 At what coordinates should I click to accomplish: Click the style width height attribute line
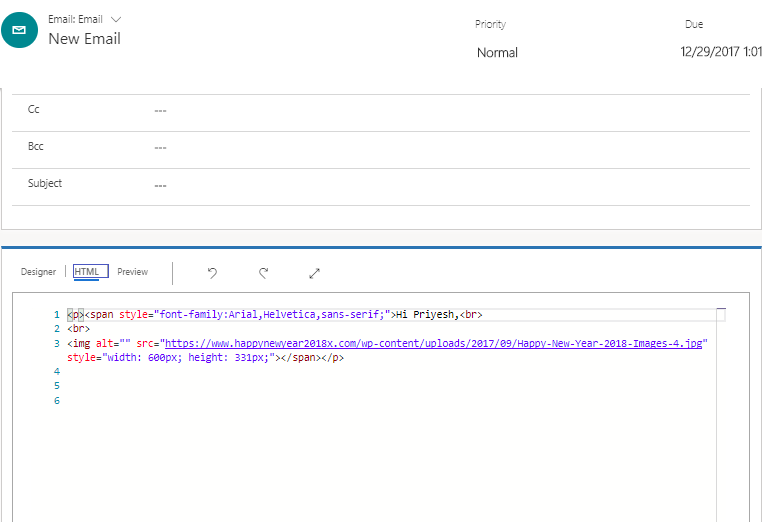(x=206, y=358)
